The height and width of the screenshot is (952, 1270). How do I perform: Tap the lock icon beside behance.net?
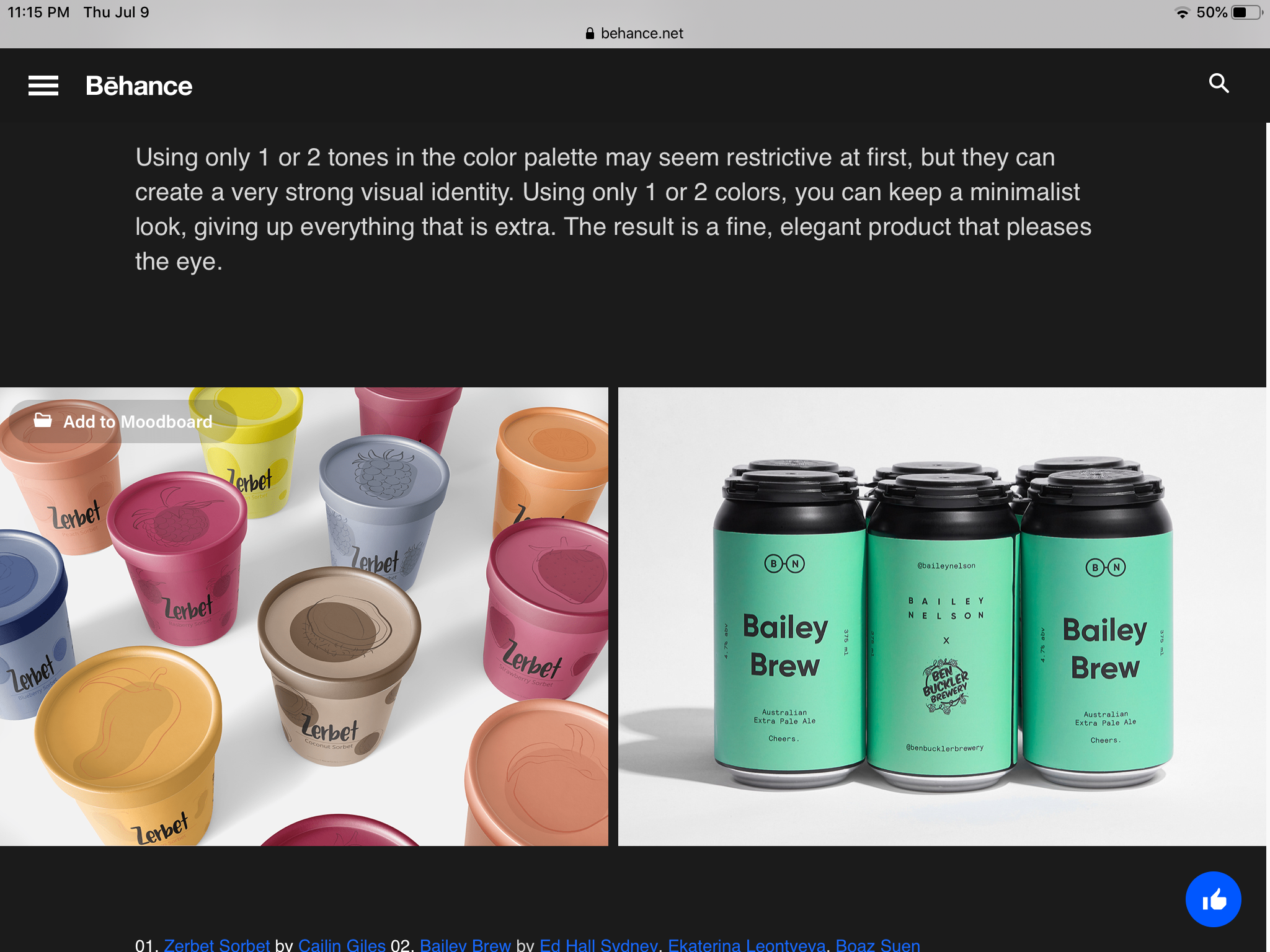pos(590,33)
